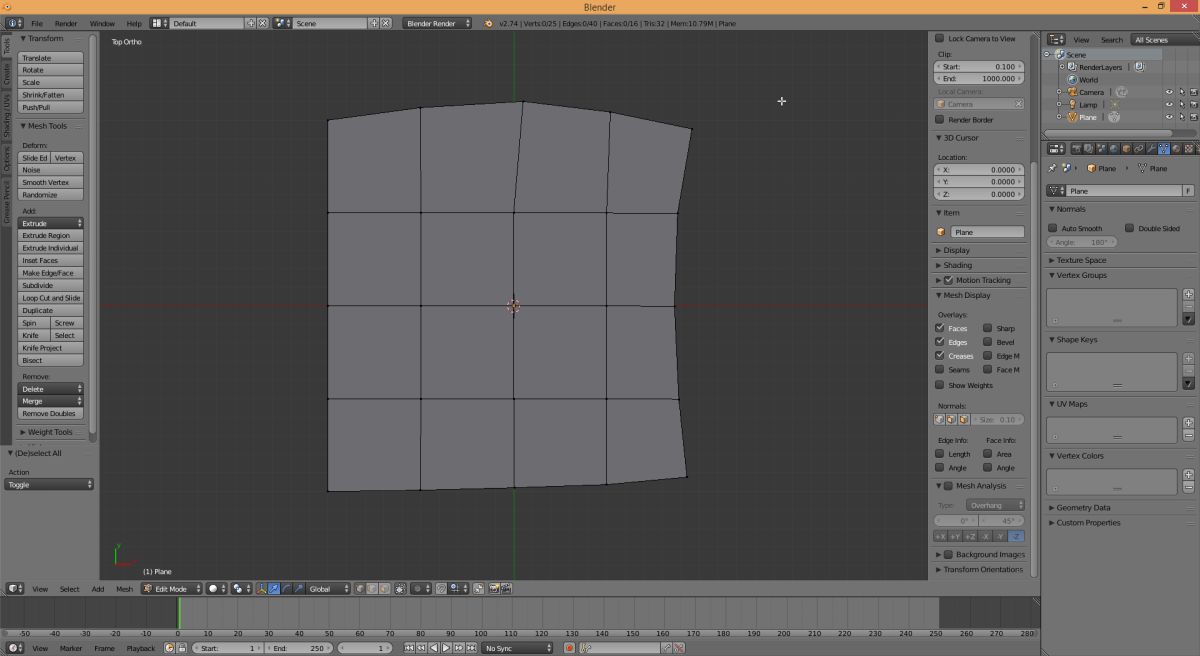Click the timeline play button
The width and height of the screenshot is (1200, 656).
tap(446, 648)
